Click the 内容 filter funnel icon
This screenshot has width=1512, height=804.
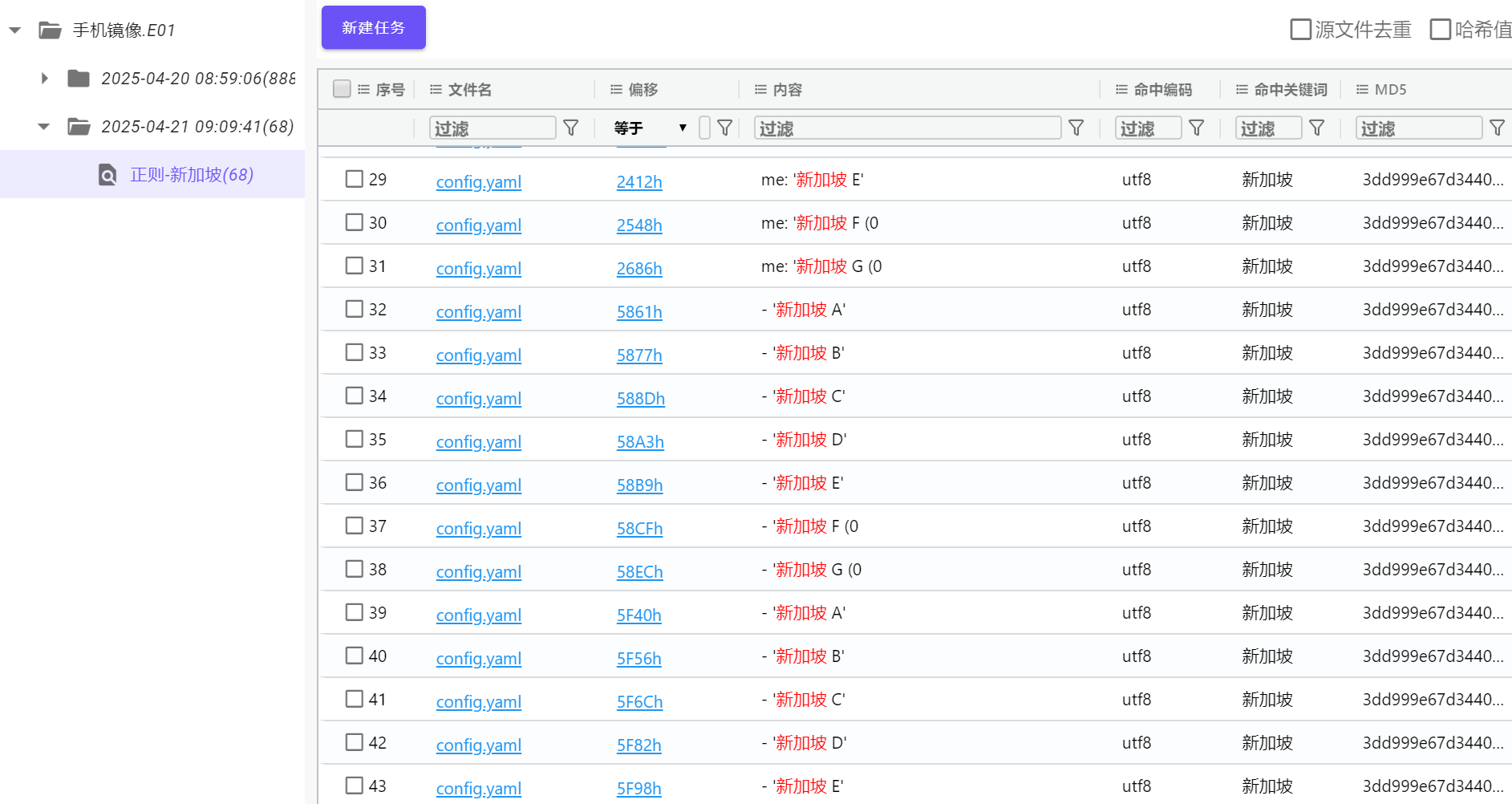coord(1076,128)
